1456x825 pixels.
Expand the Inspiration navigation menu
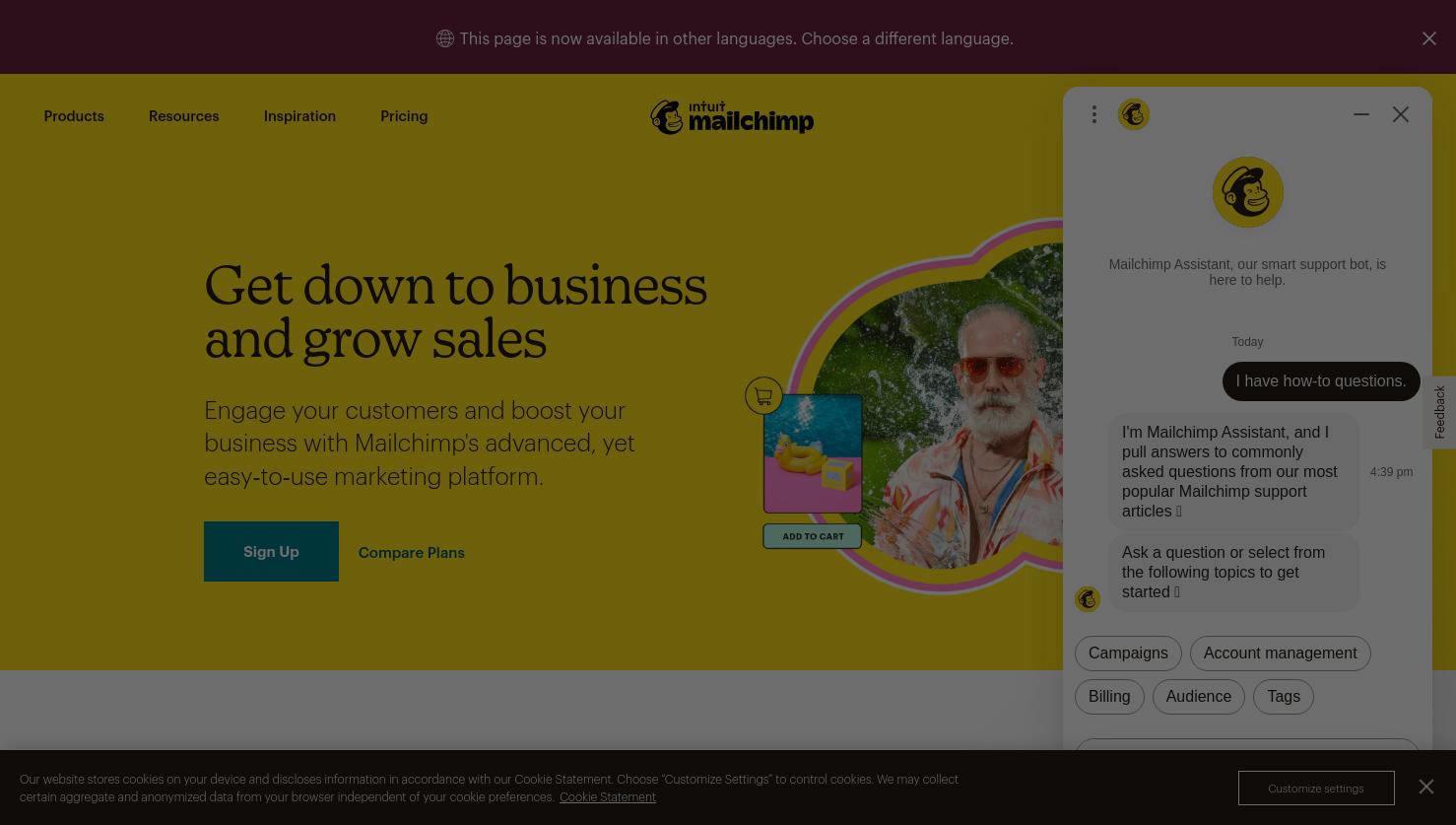[x=299, y=116]
